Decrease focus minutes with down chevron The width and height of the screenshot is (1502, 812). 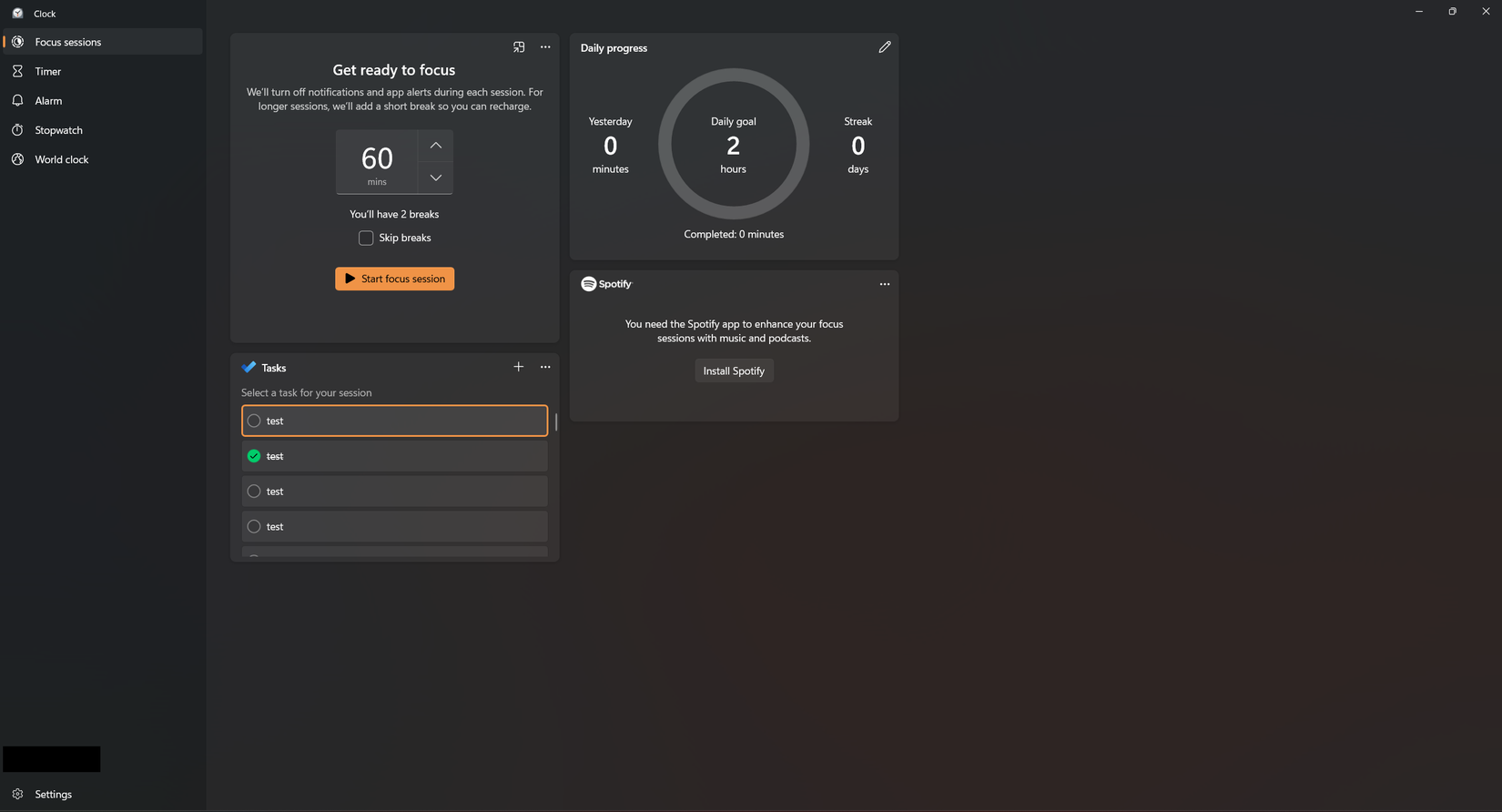(x=435, y=178)
